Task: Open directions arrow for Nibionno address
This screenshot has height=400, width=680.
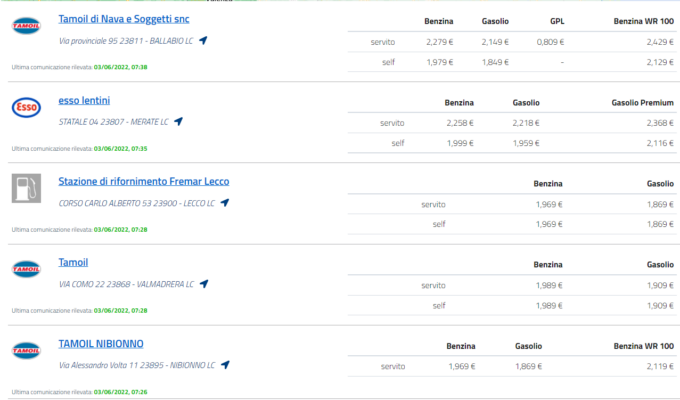Action: [225, 365]
